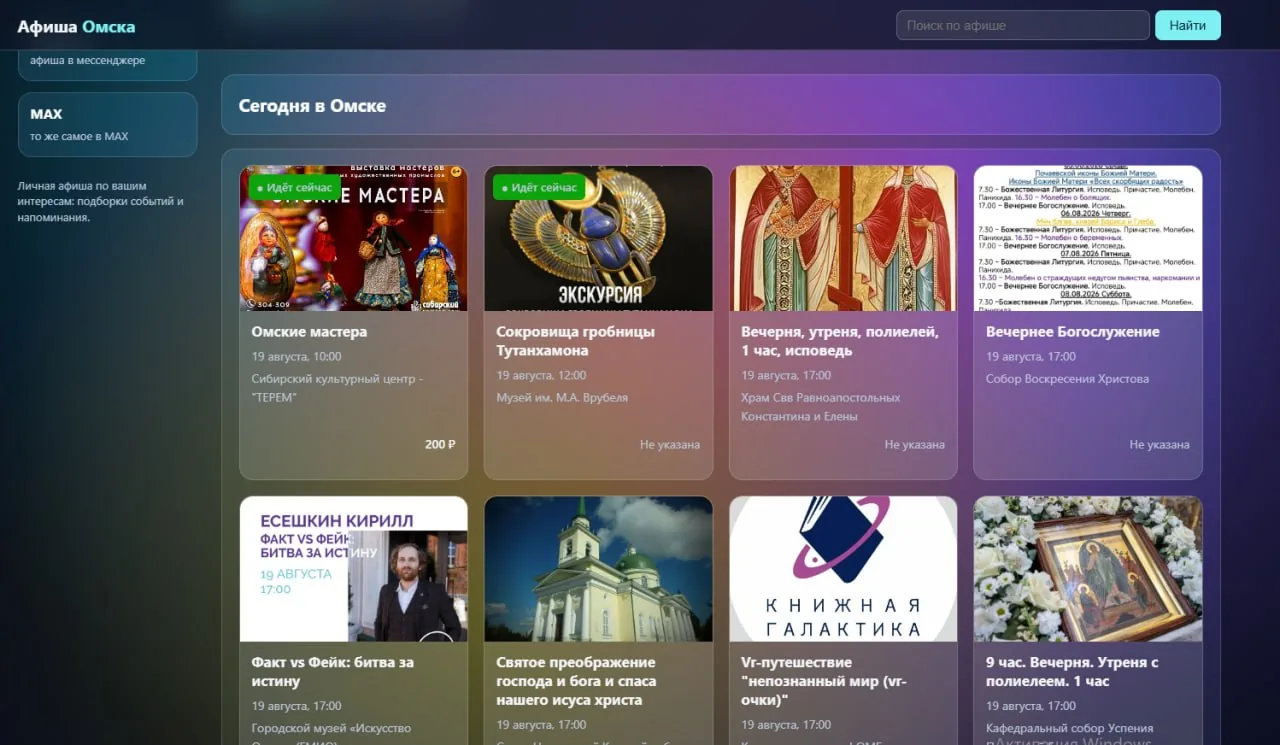The width and height of the screenshot is (1280, 745).
Task: Click venue text "Городской музей «Искусство"
Action: [331, 728]
